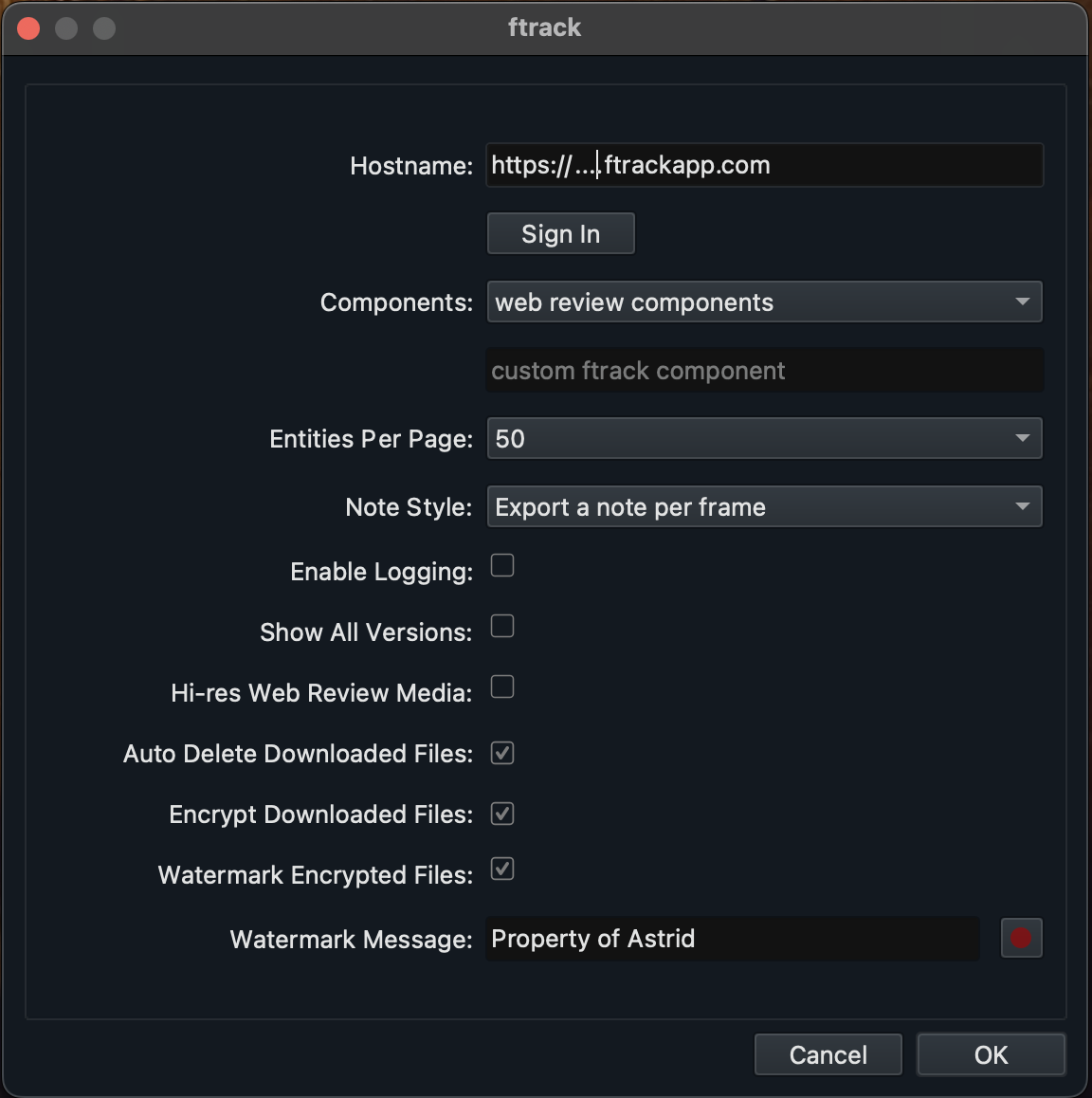The width and height of the screenshot is (1092, 1098).
Task: Tick the Show All Versions checkbox
Action: pos(501,626)
